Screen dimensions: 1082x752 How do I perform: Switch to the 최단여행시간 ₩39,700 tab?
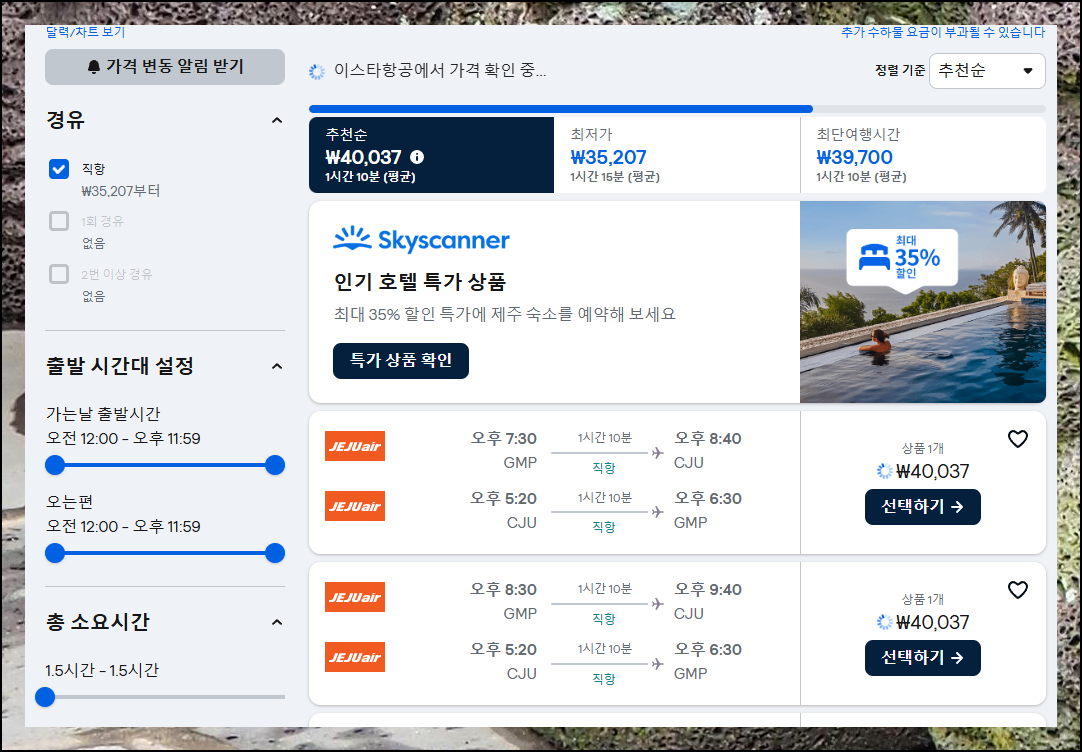pyautogui.click(x=923, y=155)
